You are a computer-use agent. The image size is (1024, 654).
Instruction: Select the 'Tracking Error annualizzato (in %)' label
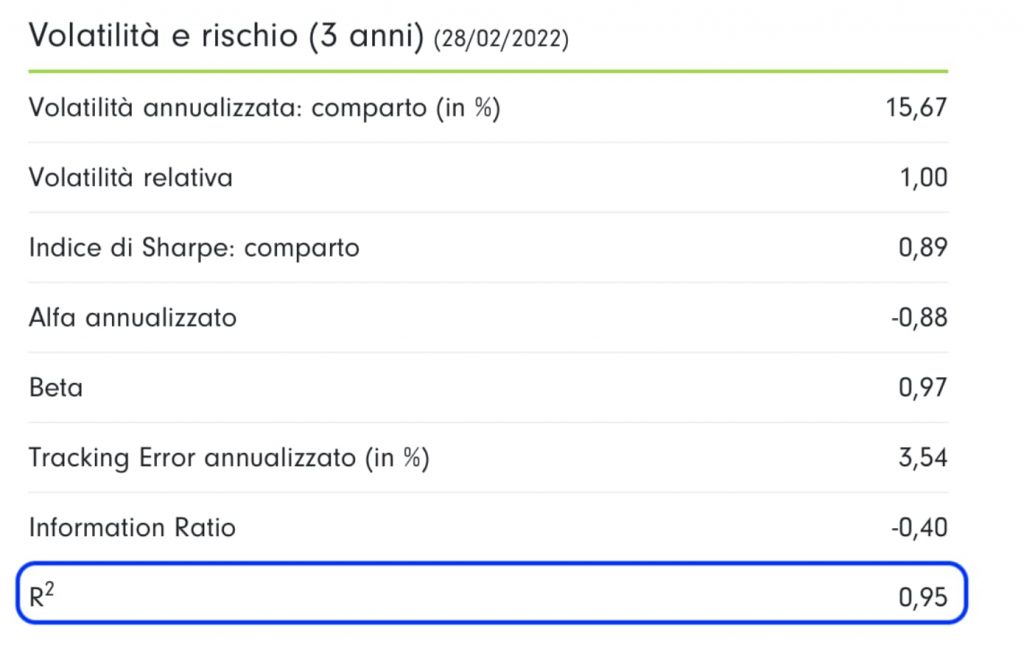point(229,458)
